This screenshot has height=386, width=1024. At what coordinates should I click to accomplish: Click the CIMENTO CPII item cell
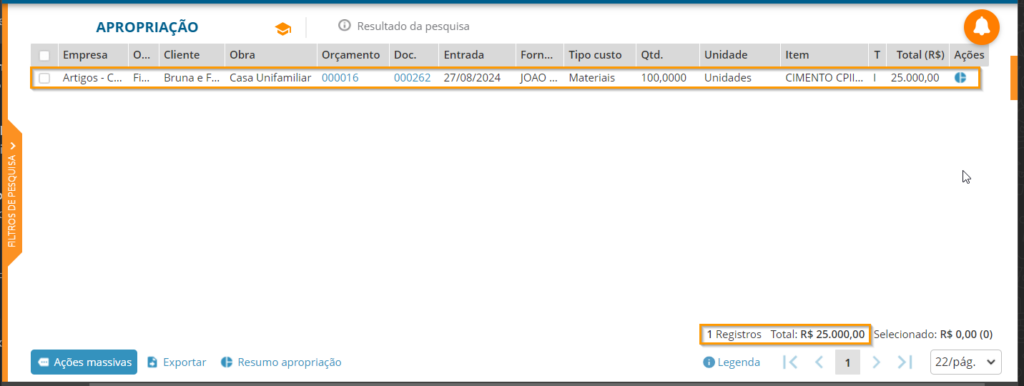coord(824,78)
